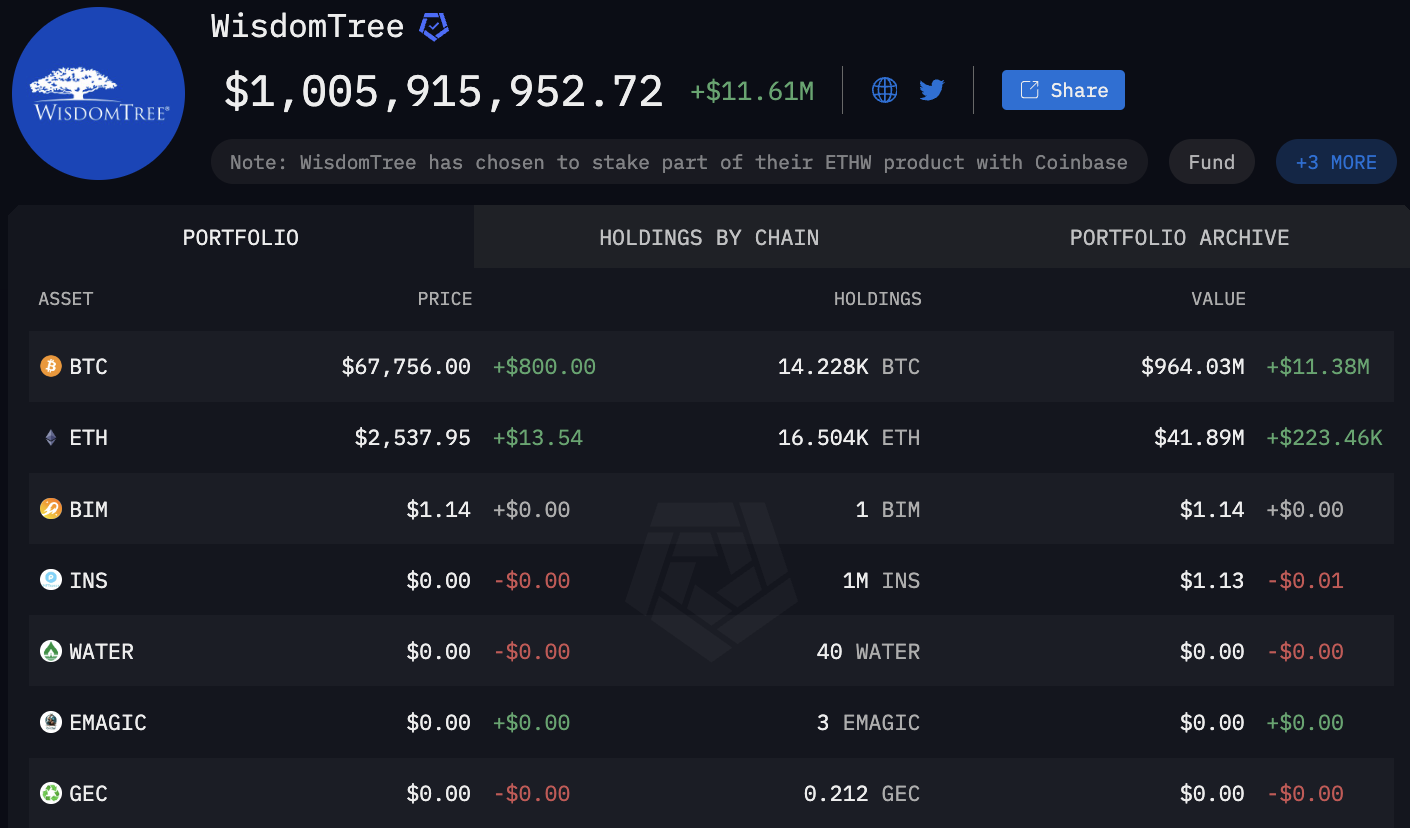This screenshot has height=828, width=1410.
Task: Open the EMAGIC asset link
Action: tap(108, 722)
